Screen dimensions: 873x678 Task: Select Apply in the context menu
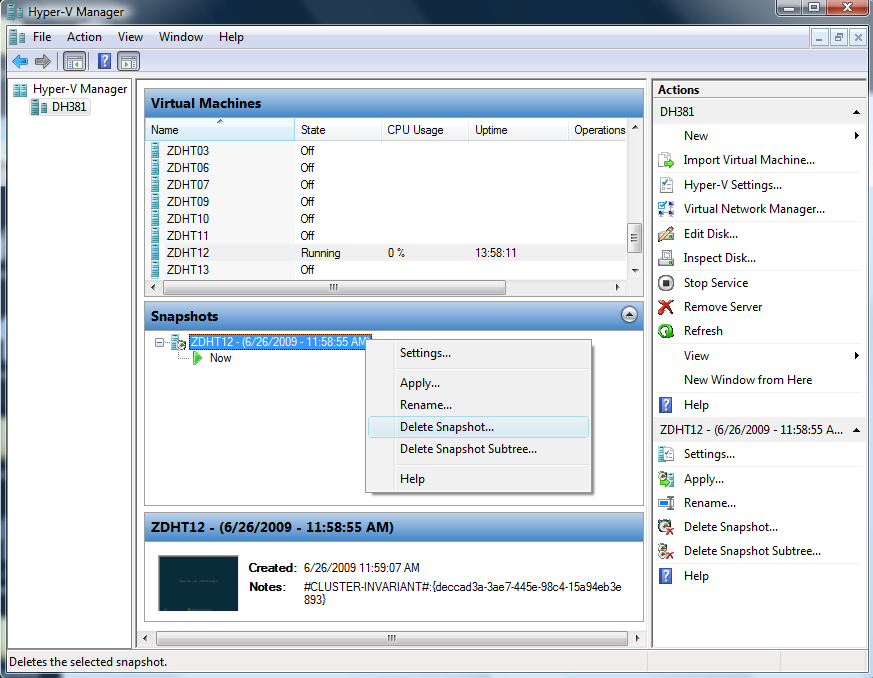pos(419,383)
